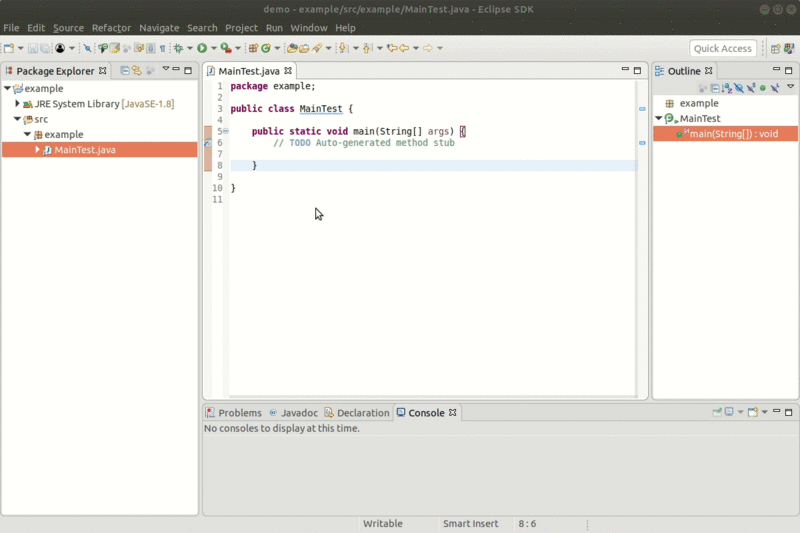
Task: Toggle Skip All Breakpoints icon
Action: point(87,48)
